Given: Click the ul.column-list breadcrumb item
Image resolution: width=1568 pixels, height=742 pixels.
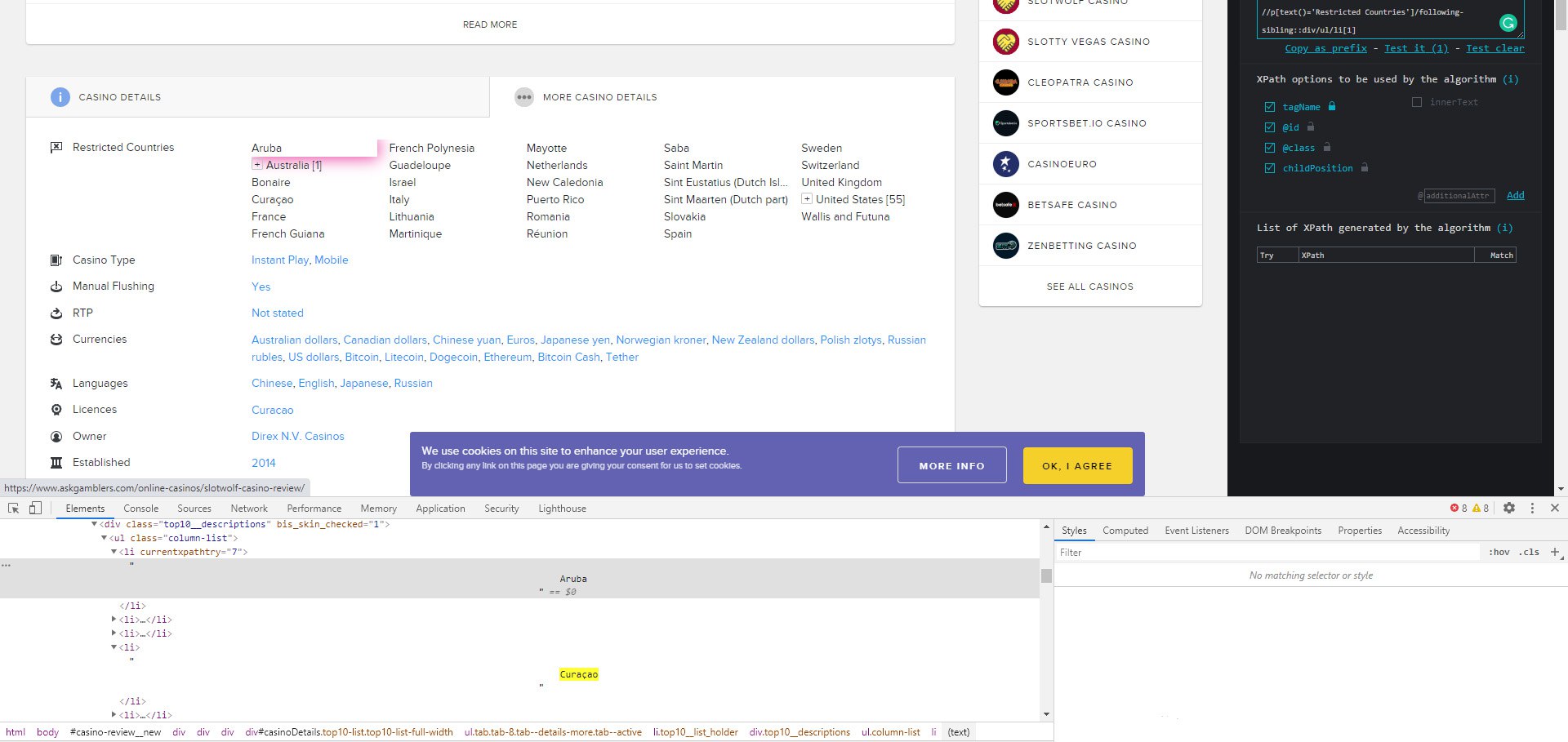Looking at the screenshot, I should tap(890, 732).
